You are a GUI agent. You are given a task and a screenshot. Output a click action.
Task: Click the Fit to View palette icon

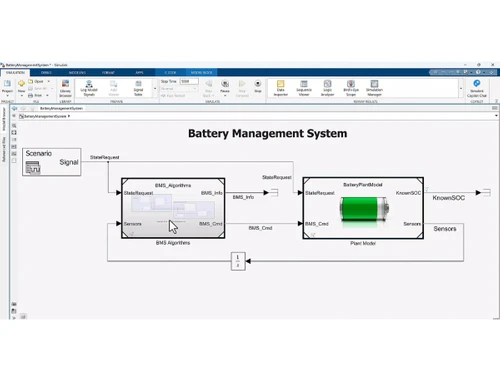pyautogui.click(x=14, y=132)
